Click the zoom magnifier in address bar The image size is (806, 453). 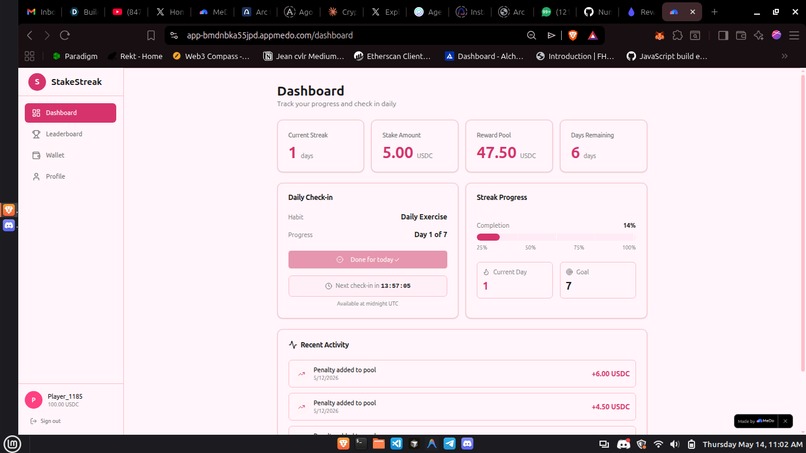coord(532,35)
